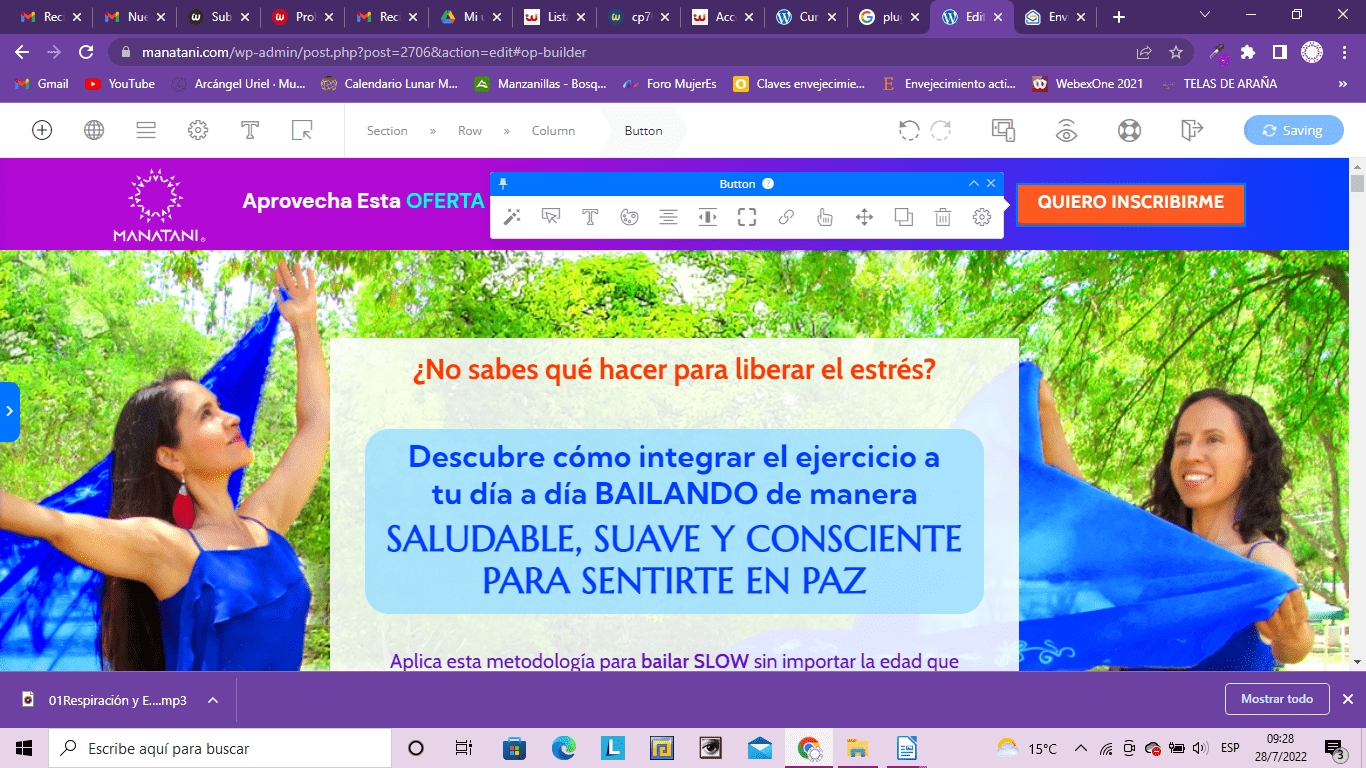Click the duplicate element icon
The width and height of the screenshot is (1366, 768).
[x=904, y=217]
